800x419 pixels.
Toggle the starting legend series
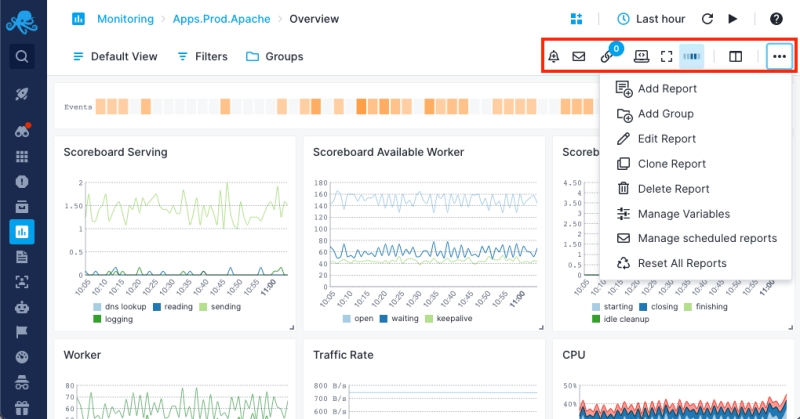click(x=613, y=307)
